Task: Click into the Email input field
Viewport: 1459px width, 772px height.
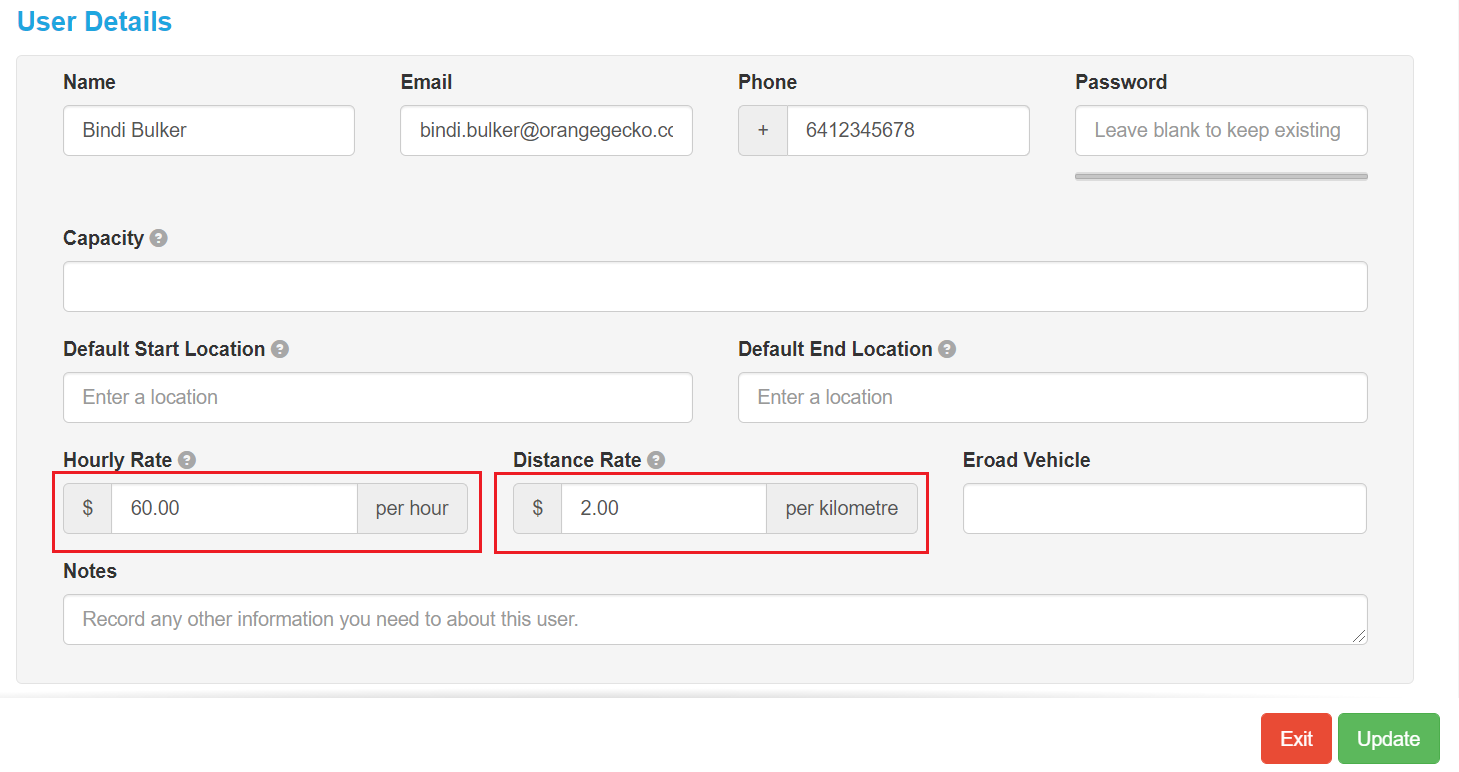Action: click(546, 130)
